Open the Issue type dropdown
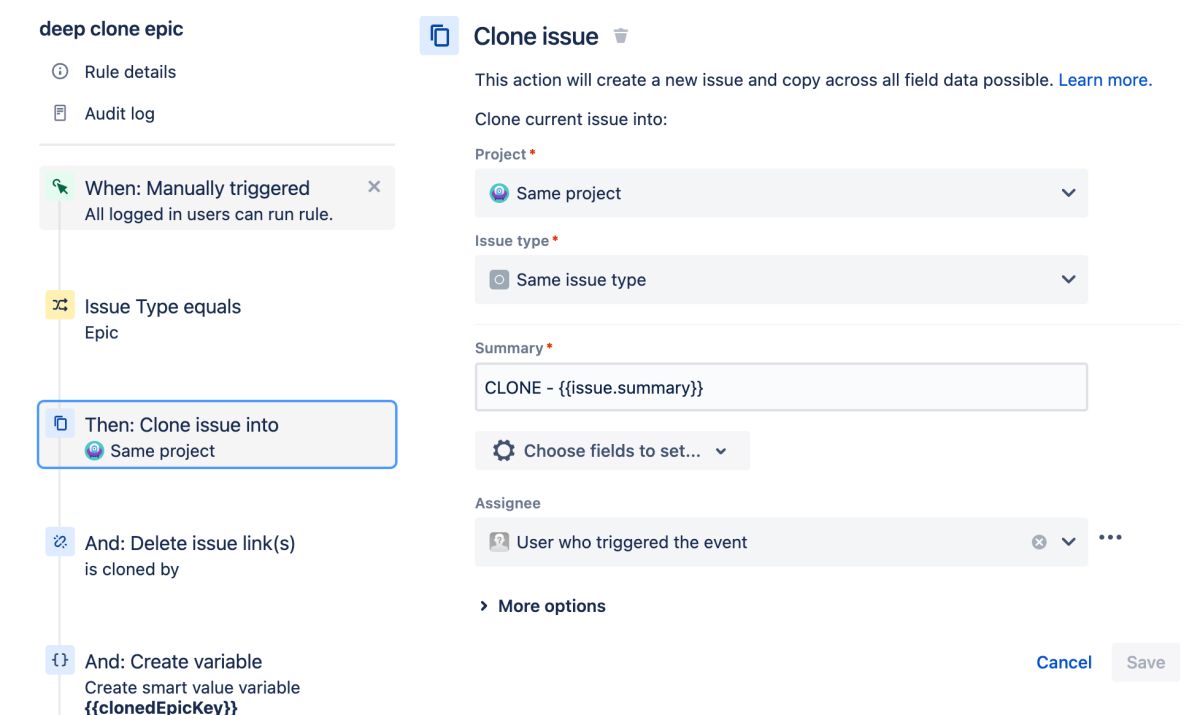 [780, 280]
